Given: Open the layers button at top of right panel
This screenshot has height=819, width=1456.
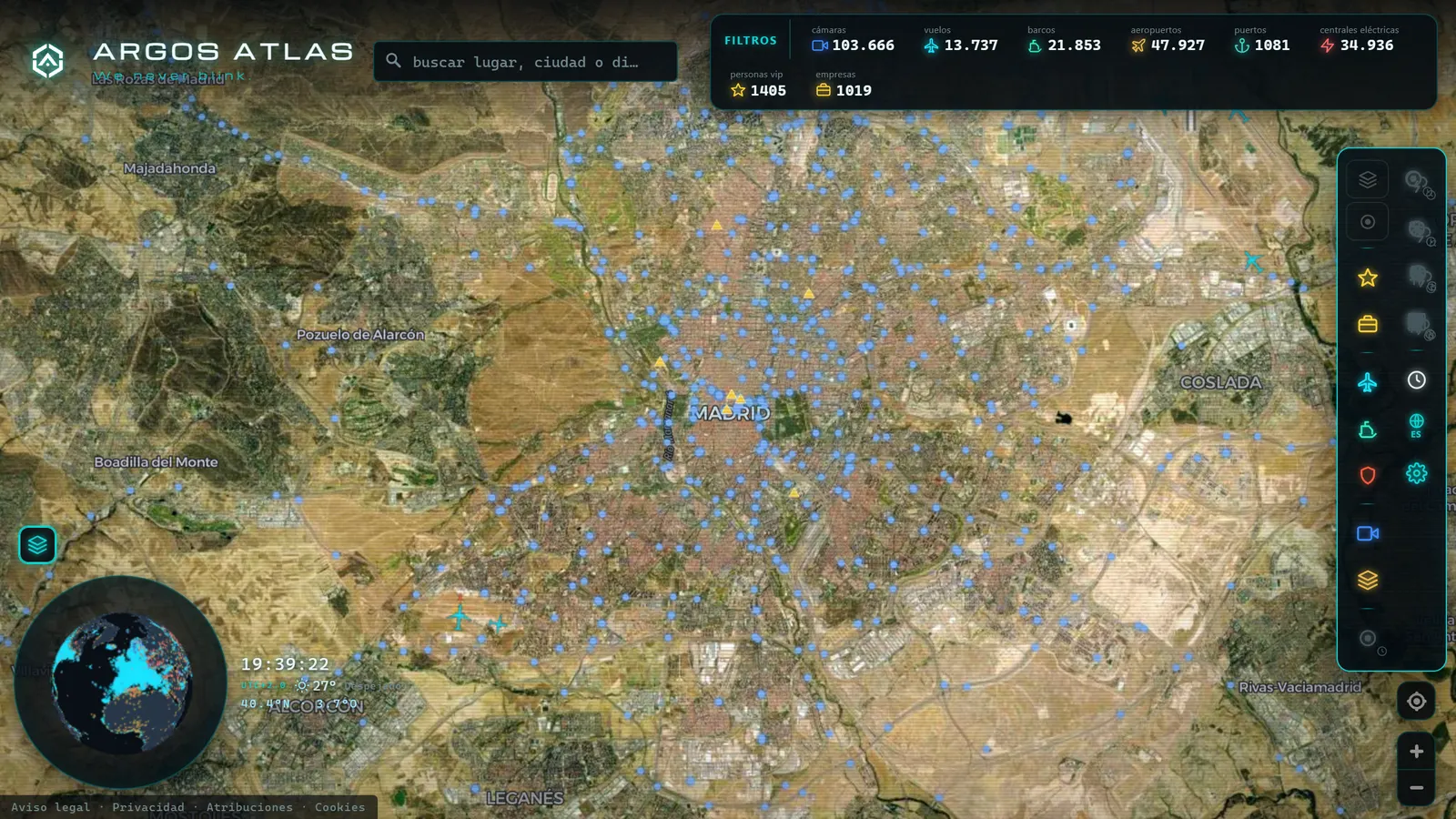Looking at the screenshot, I should (x=1367, y=179).
